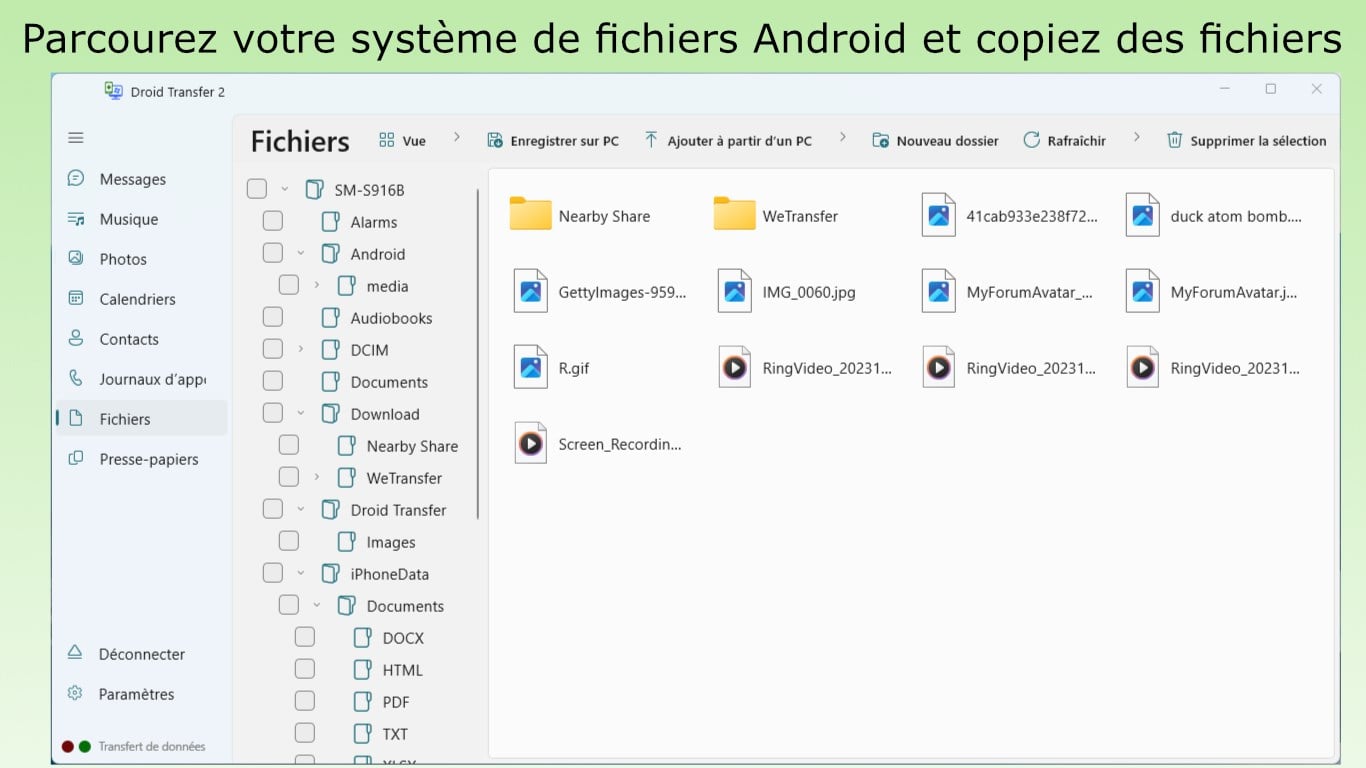
Task: Click the folder tree vertical scrollbar
Action: coord(478,354)
